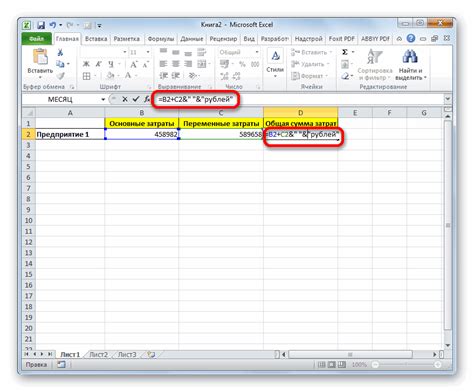The height and width of the screenshot is (392, 474).
Task: Open Найти и выделить binoculars tool
Action: tap(410, 57)
